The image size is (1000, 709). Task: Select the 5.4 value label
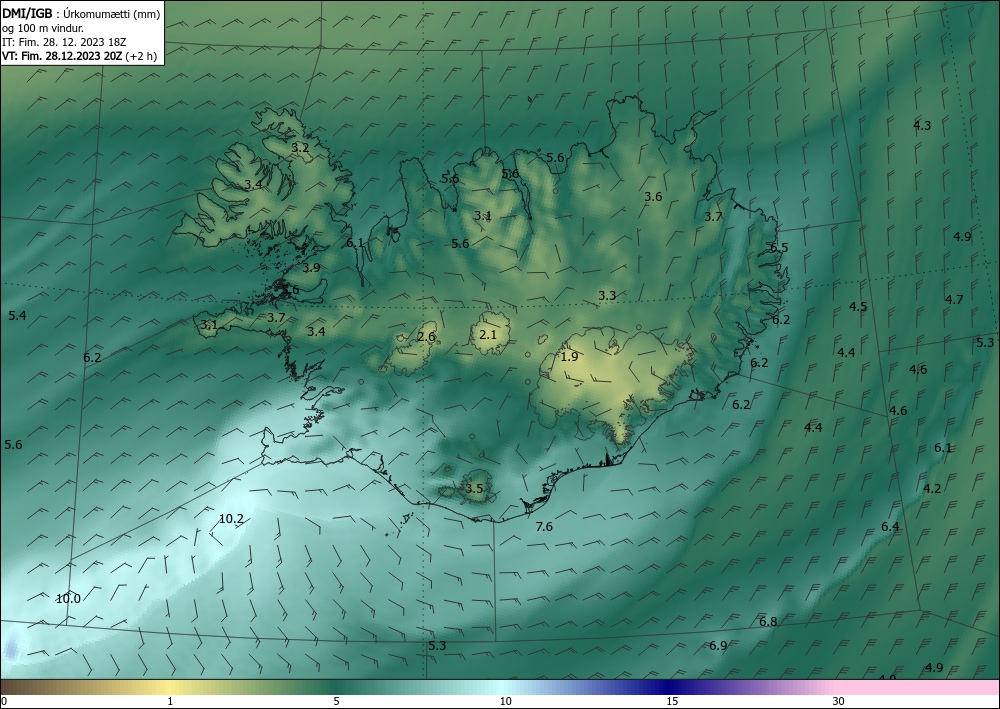(17, 316)
